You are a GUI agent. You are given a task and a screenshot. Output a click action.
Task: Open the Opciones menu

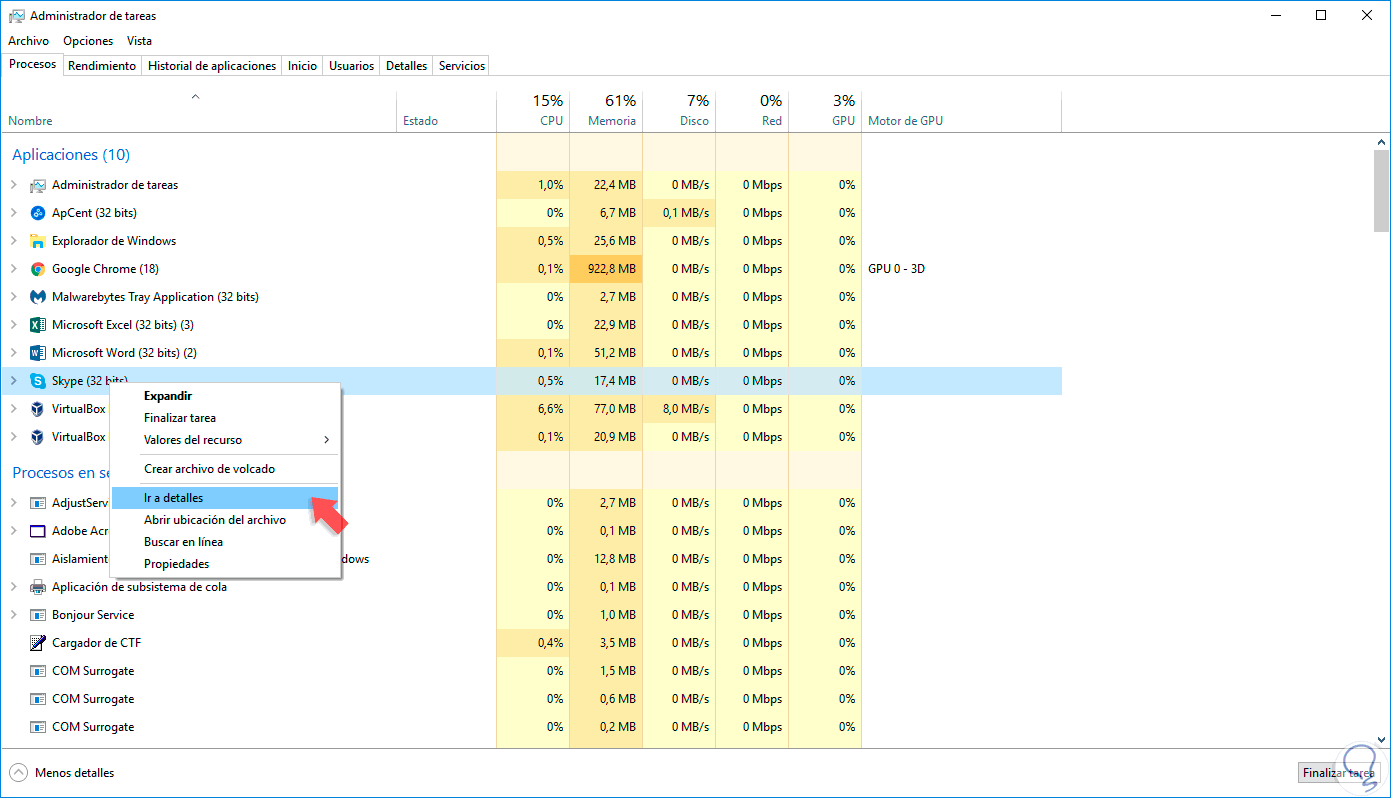[88, 41]
